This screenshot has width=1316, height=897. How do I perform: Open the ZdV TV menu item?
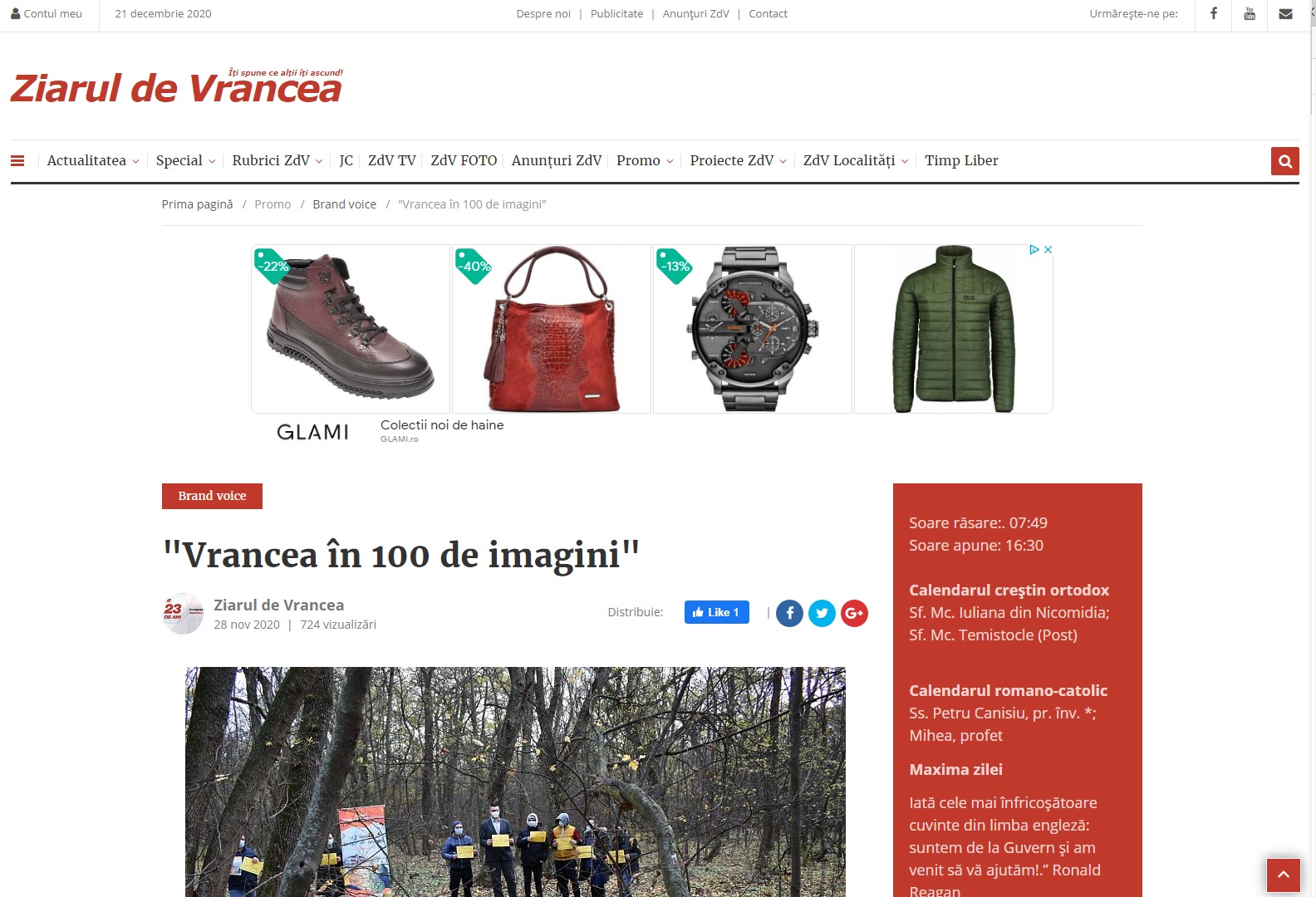tap(391, 160)
